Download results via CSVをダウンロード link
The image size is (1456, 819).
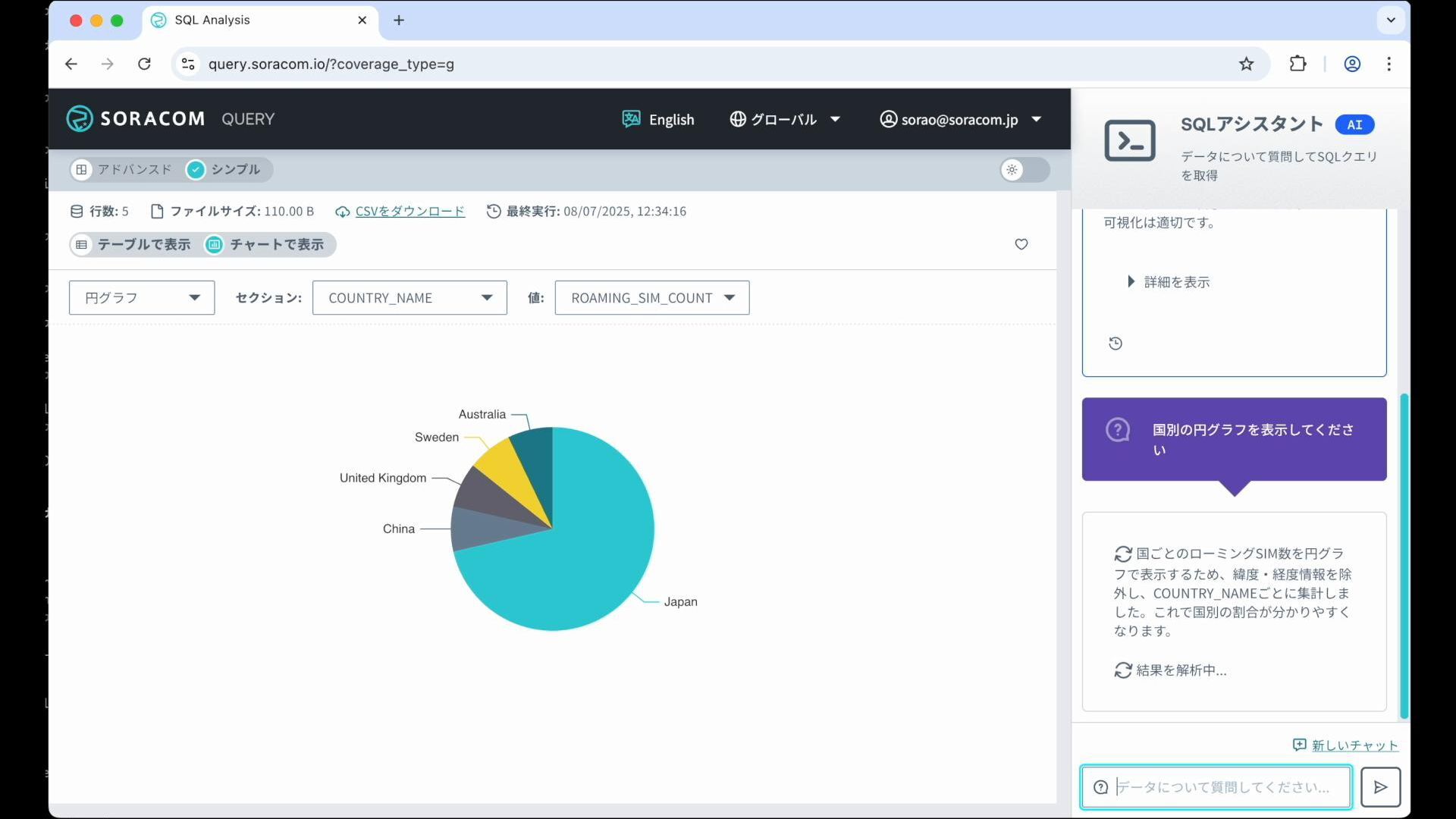pyautogui.click(x=410, y=212)
